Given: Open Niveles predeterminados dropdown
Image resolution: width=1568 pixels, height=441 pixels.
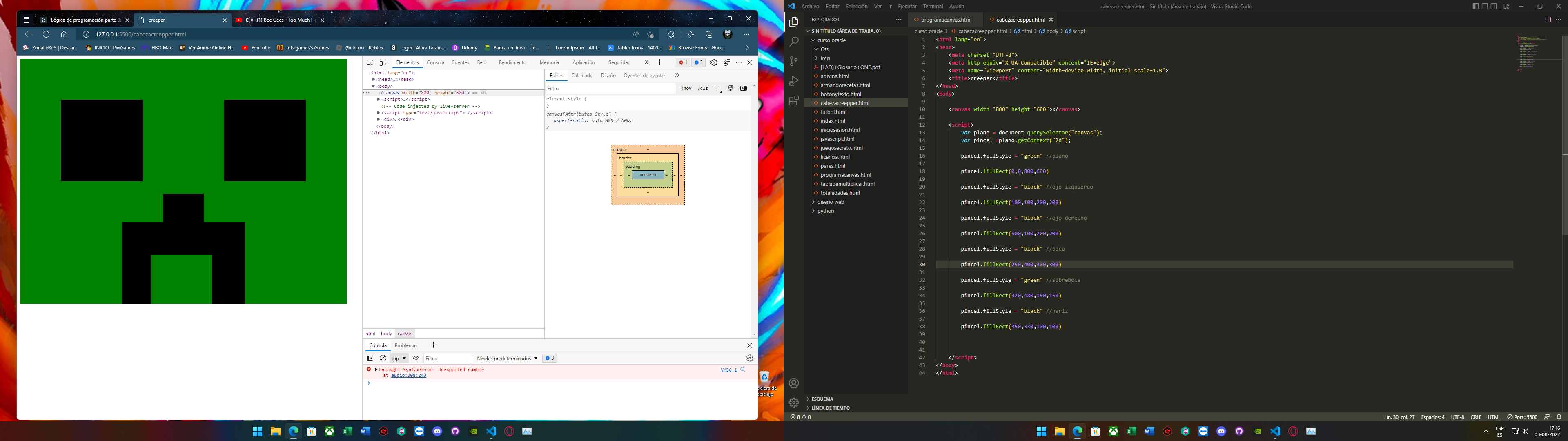Looking at the screenshot, I should pyautogui.click(x=508, y=358).
